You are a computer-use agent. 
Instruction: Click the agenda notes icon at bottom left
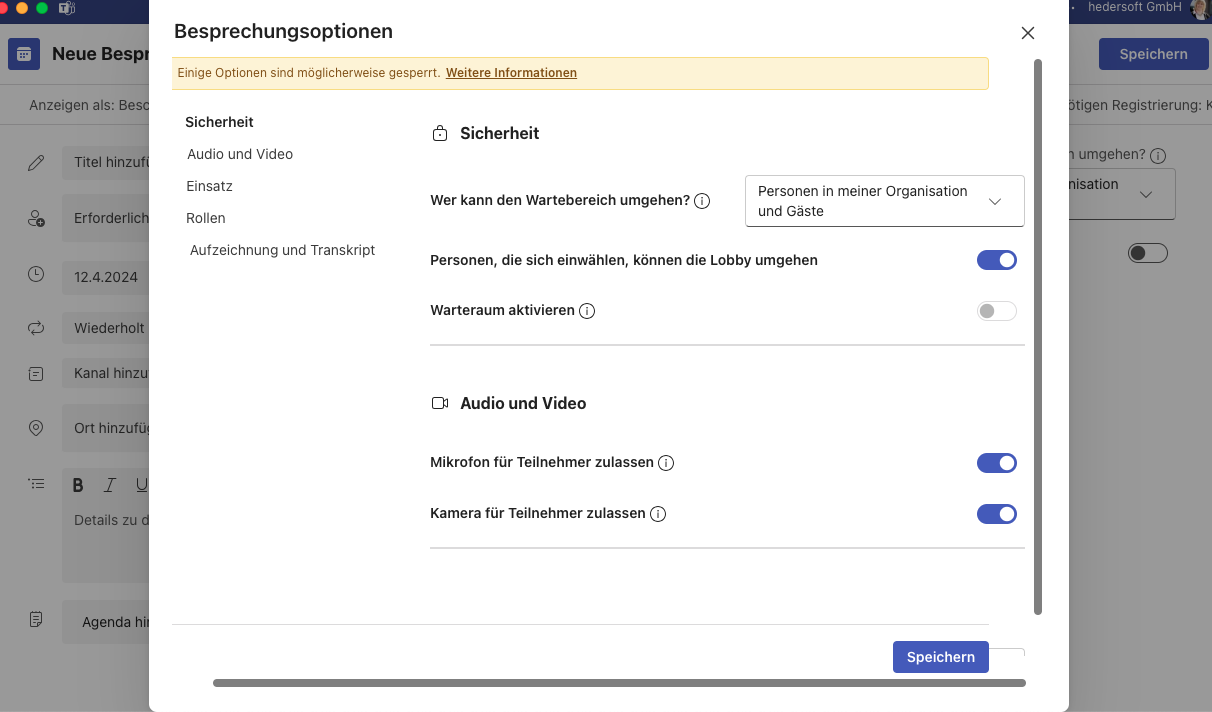[36, 620]
